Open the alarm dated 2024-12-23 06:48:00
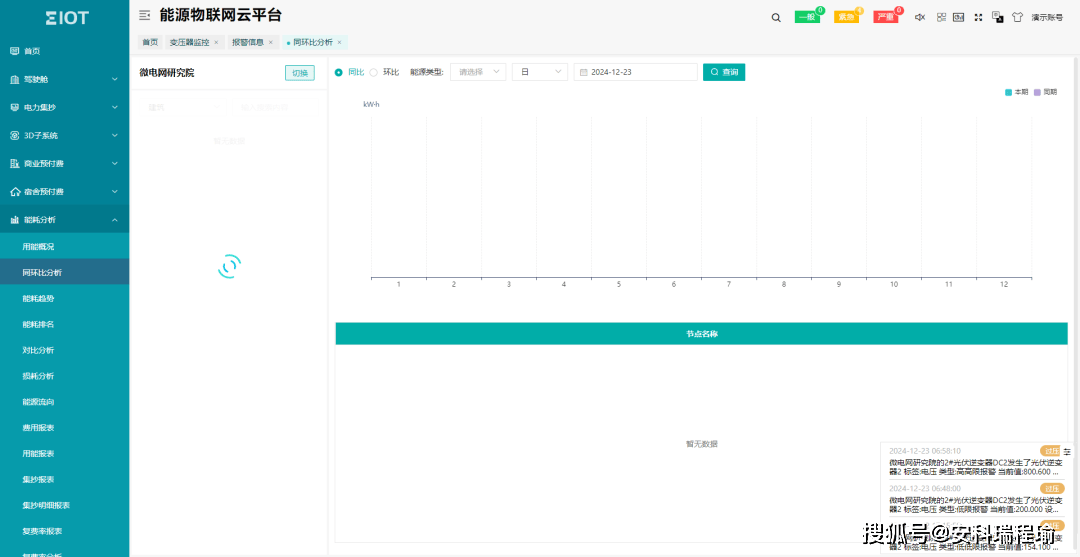This screenshot has width=1080, height=557. point(977,498)
